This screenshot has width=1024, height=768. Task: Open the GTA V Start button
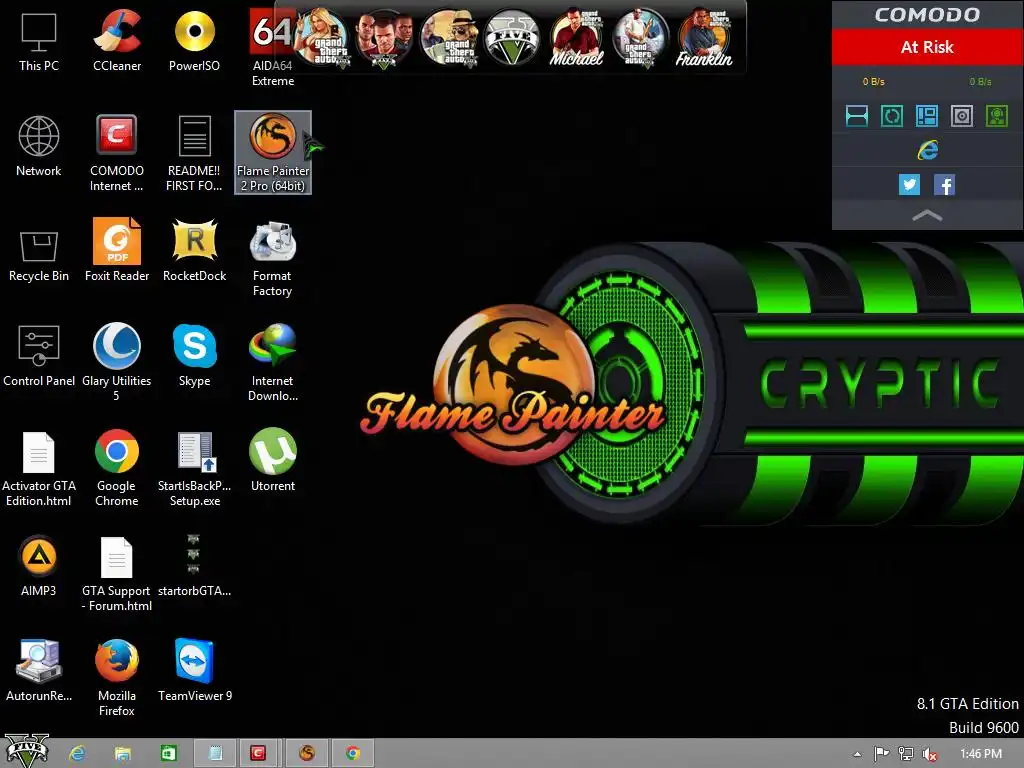coord(27,752)
